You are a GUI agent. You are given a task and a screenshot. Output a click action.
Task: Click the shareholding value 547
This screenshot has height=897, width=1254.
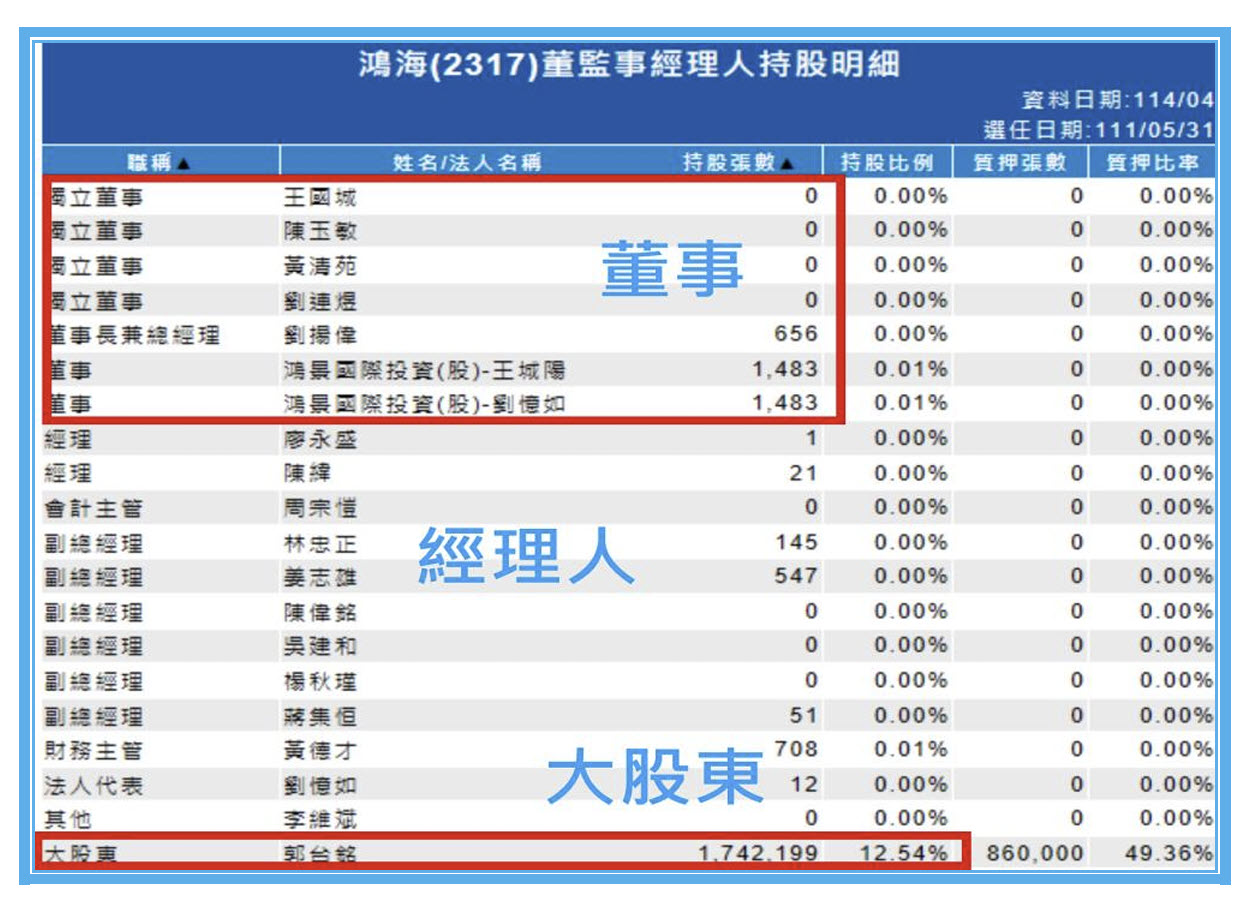796,576
